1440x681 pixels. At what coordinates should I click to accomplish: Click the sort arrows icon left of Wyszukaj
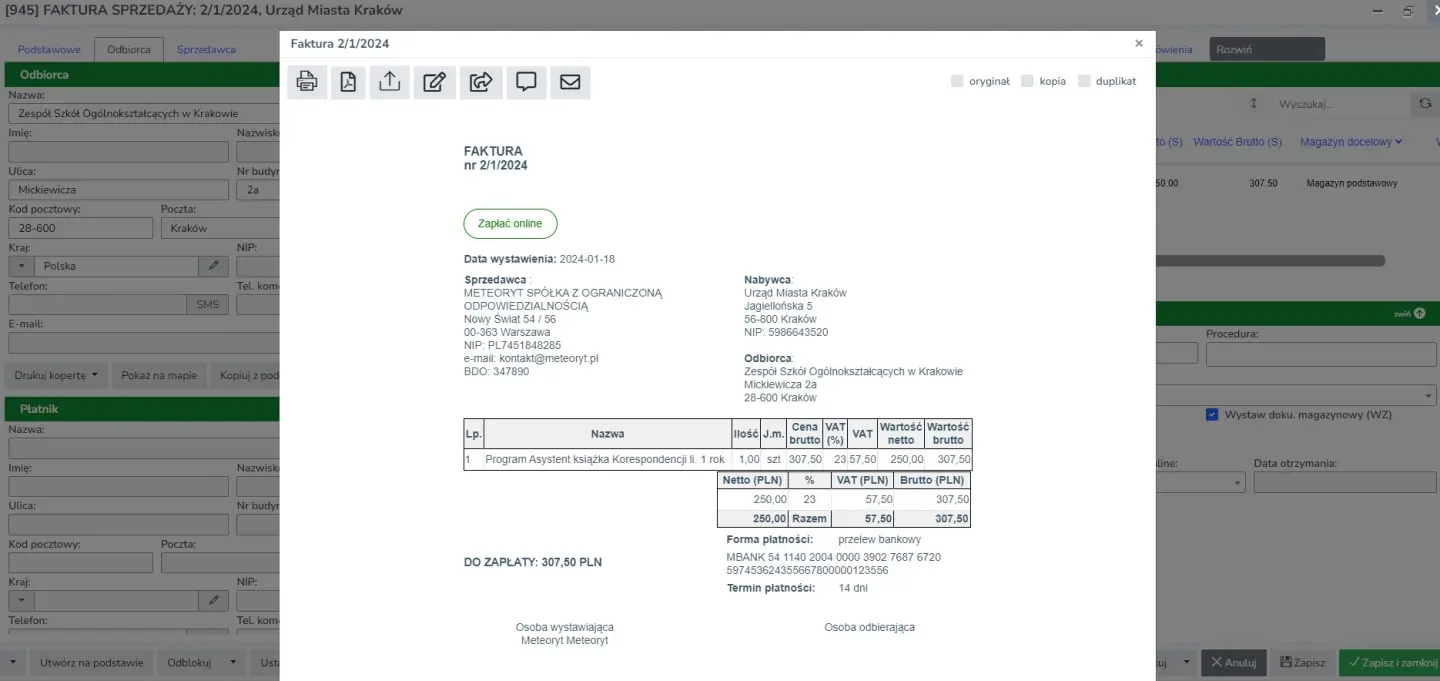coord(1253,104)
